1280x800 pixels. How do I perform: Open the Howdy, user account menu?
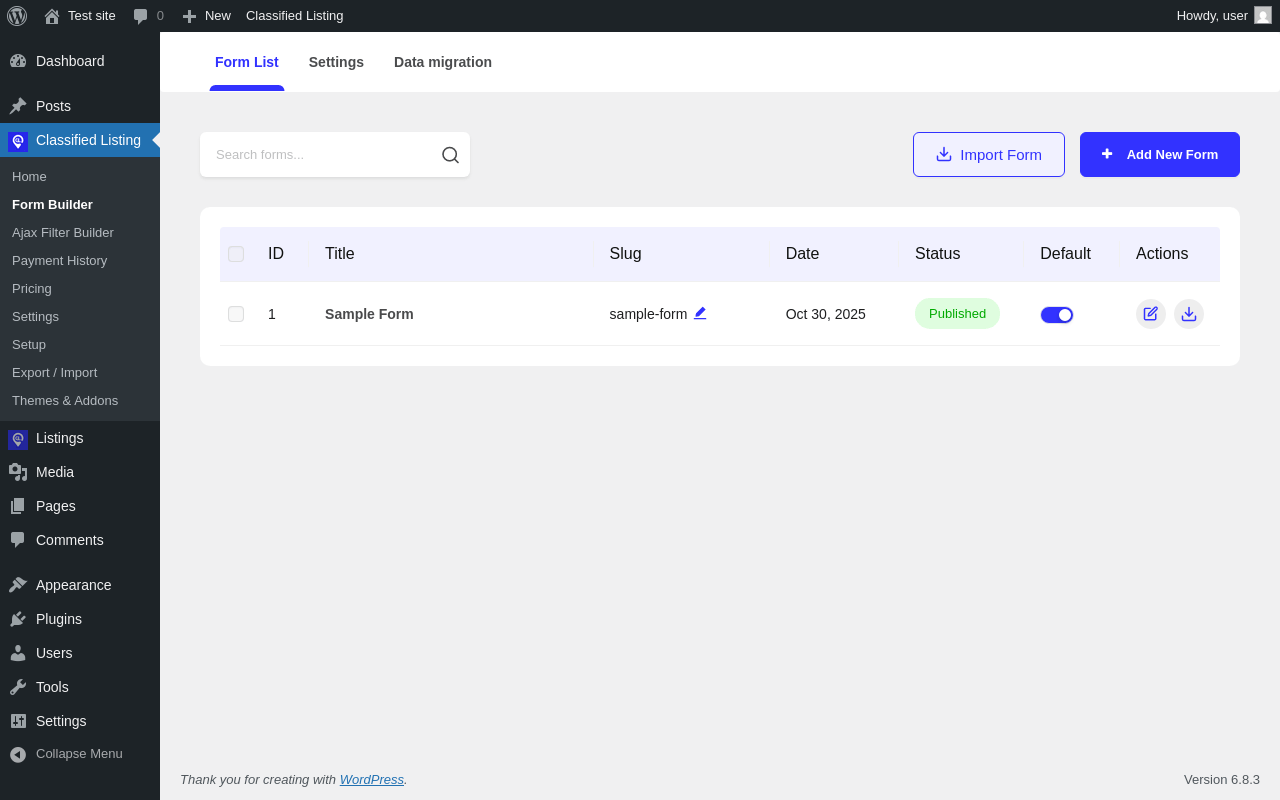[1211, 16]
